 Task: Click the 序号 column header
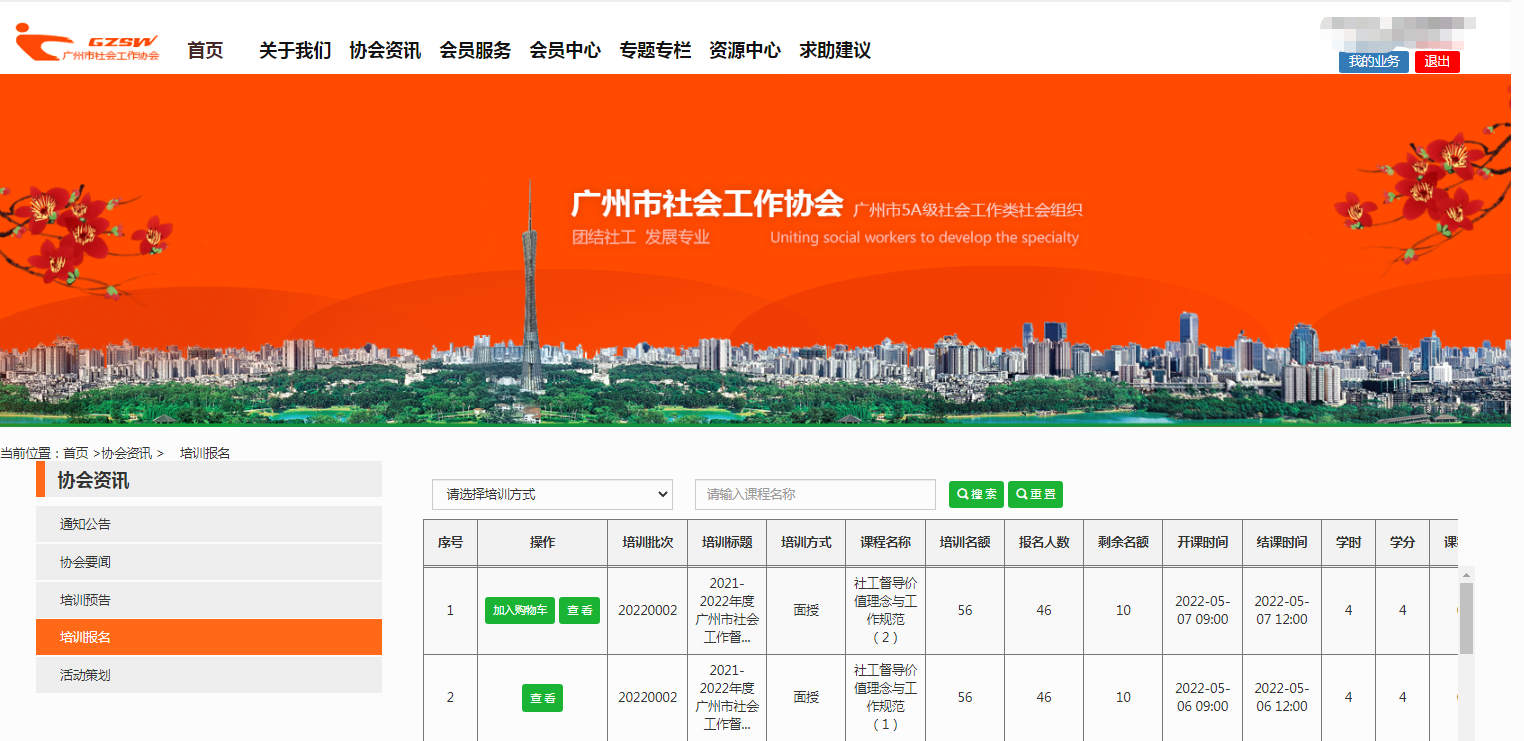[450, 542]
